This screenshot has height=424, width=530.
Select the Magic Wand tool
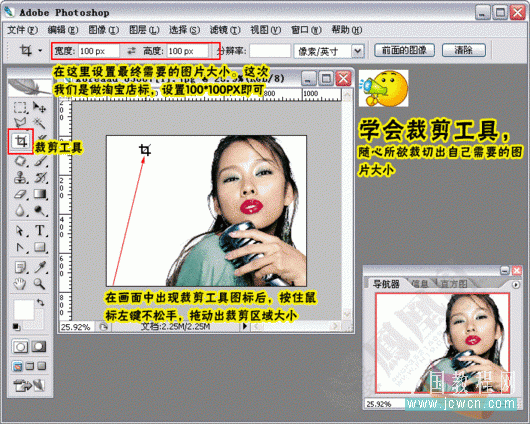(x=40, y=123)
